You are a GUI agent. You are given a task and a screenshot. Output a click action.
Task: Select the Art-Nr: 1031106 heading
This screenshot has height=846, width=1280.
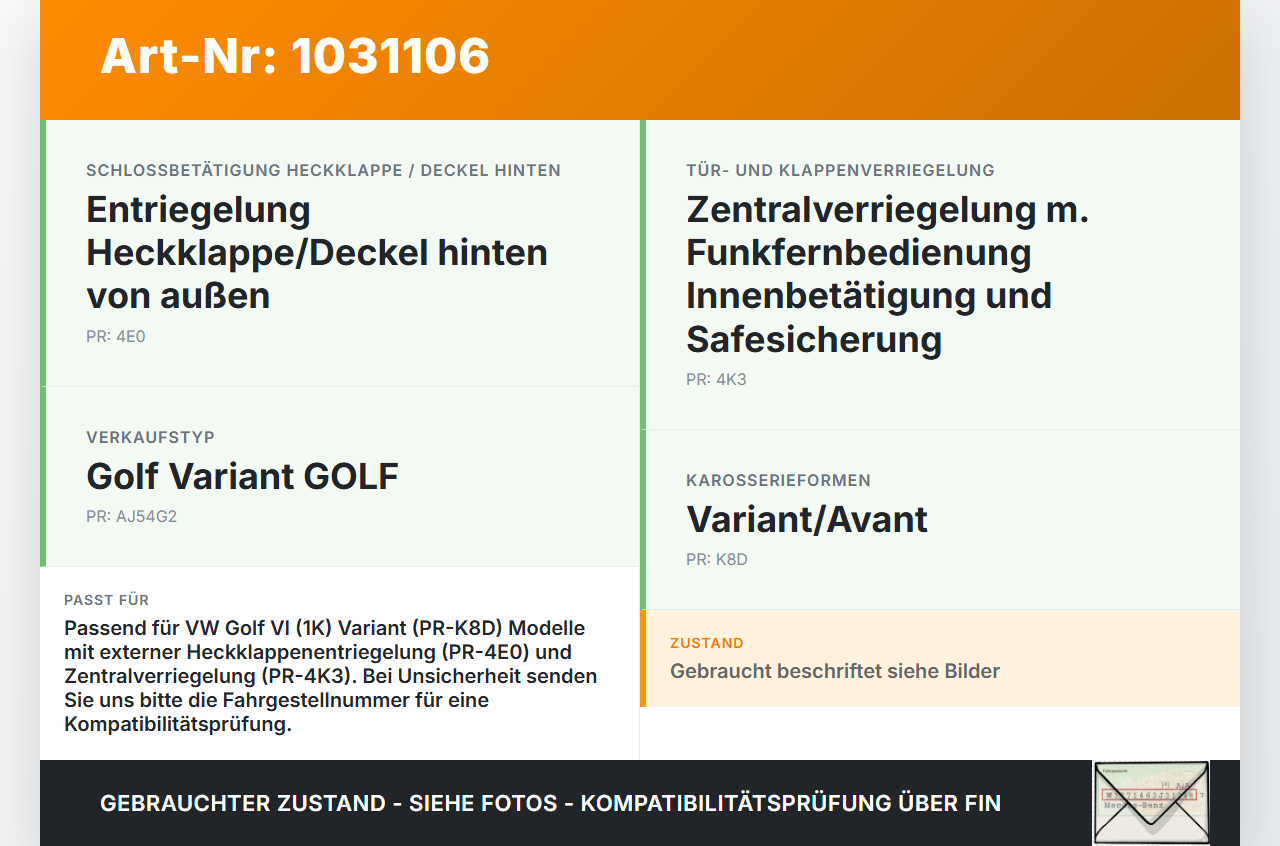tap(294, 57)
